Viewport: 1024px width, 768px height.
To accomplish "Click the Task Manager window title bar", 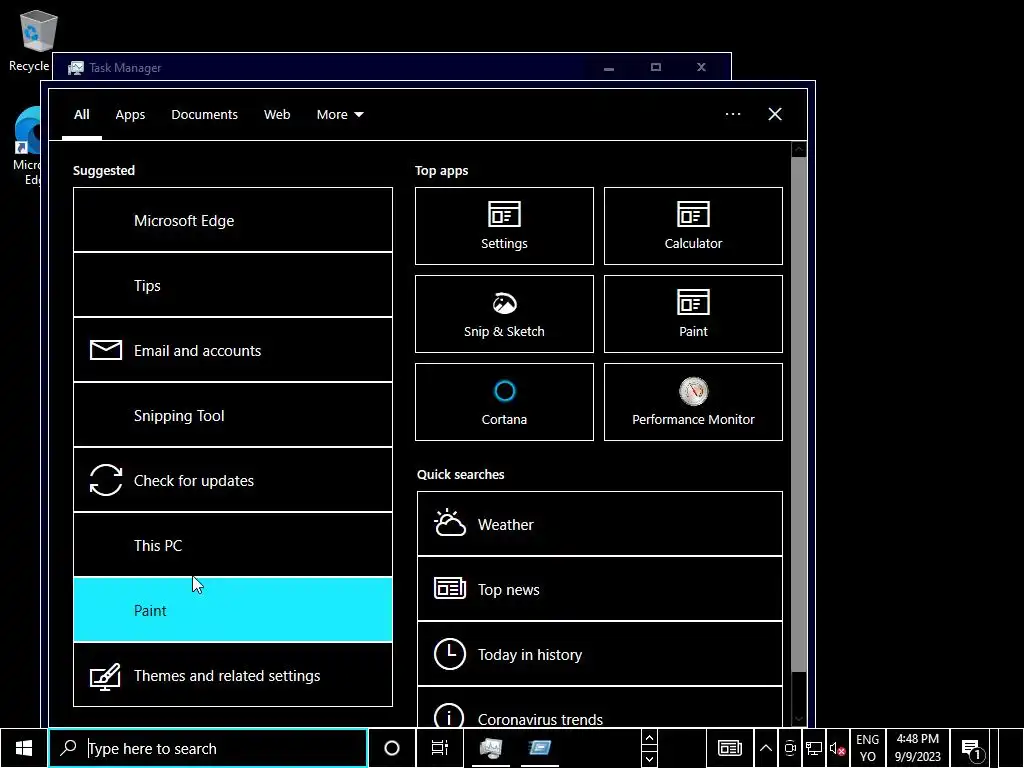I will coord(392,67).
